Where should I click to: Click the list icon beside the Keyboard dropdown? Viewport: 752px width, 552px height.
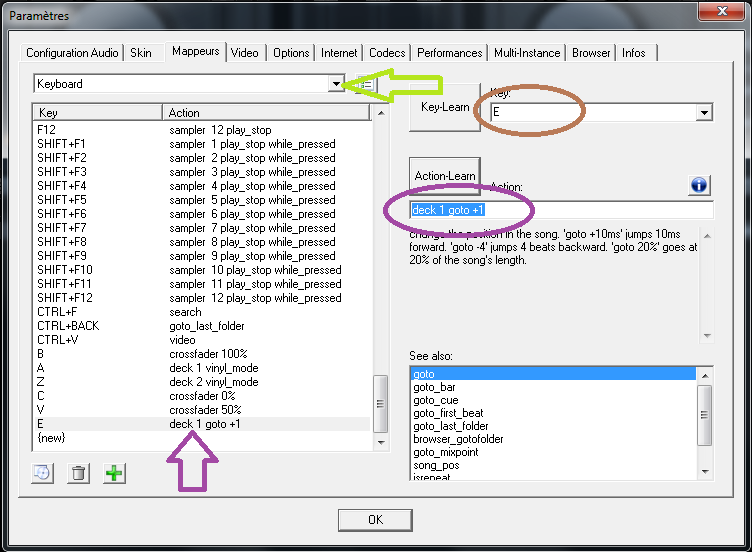coord(366,84)
